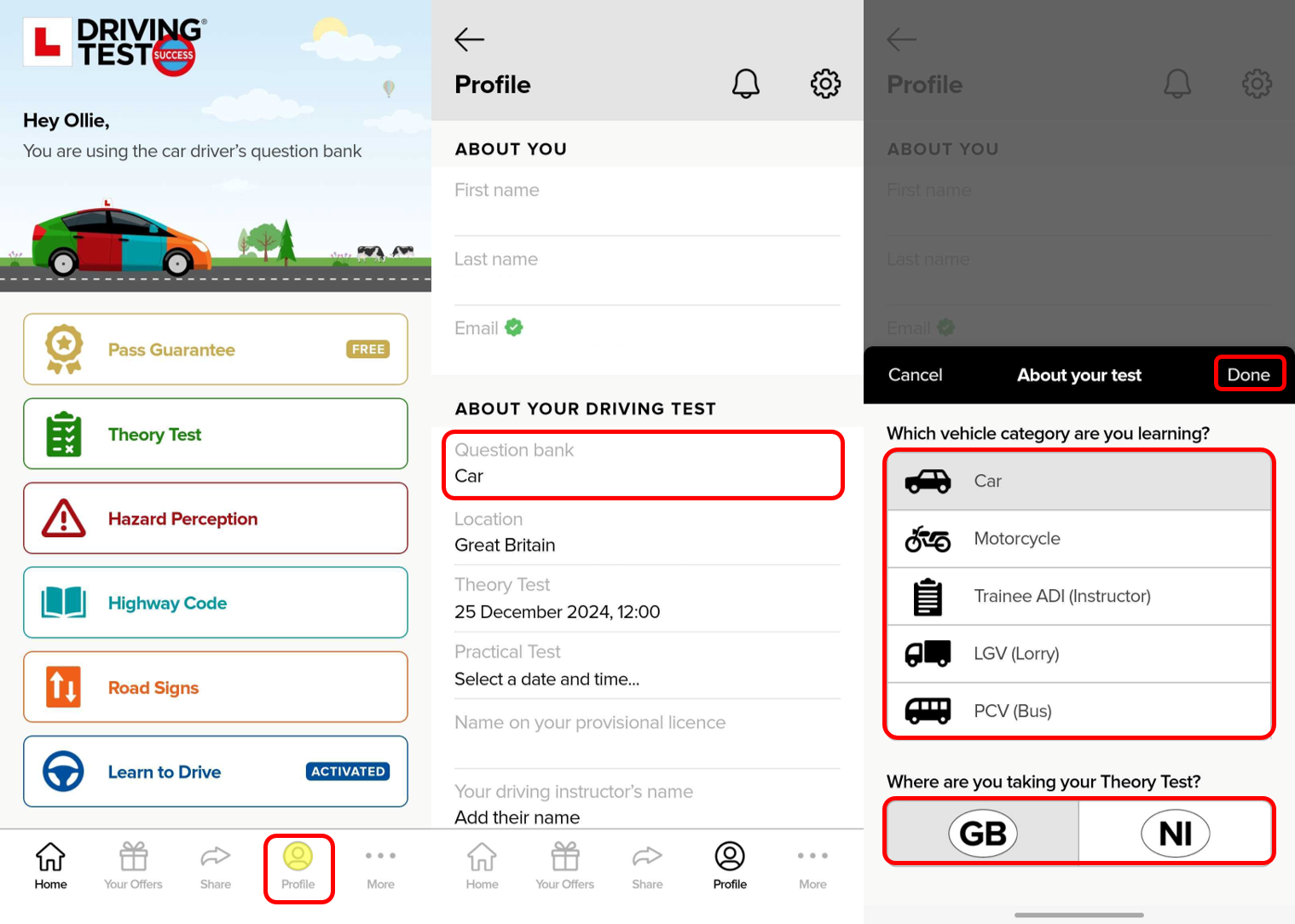Viewport: 1295px width, 924px height.
Task: Open the Location Great Britain selector
Action: coord(646,533)
